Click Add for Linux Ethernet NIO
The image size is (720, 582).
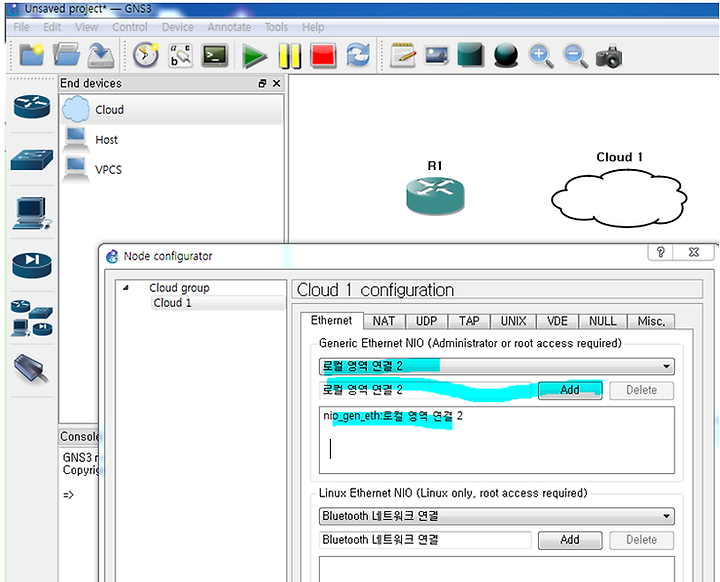tap(570, 540)
